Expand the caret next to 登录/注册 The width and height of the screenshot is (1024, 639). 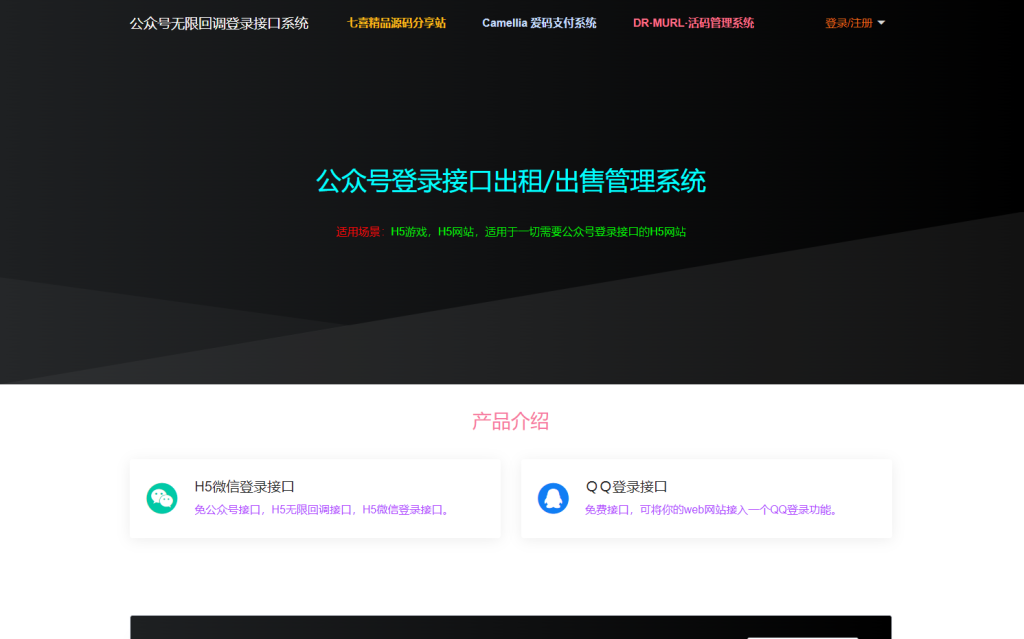(881, 22)
